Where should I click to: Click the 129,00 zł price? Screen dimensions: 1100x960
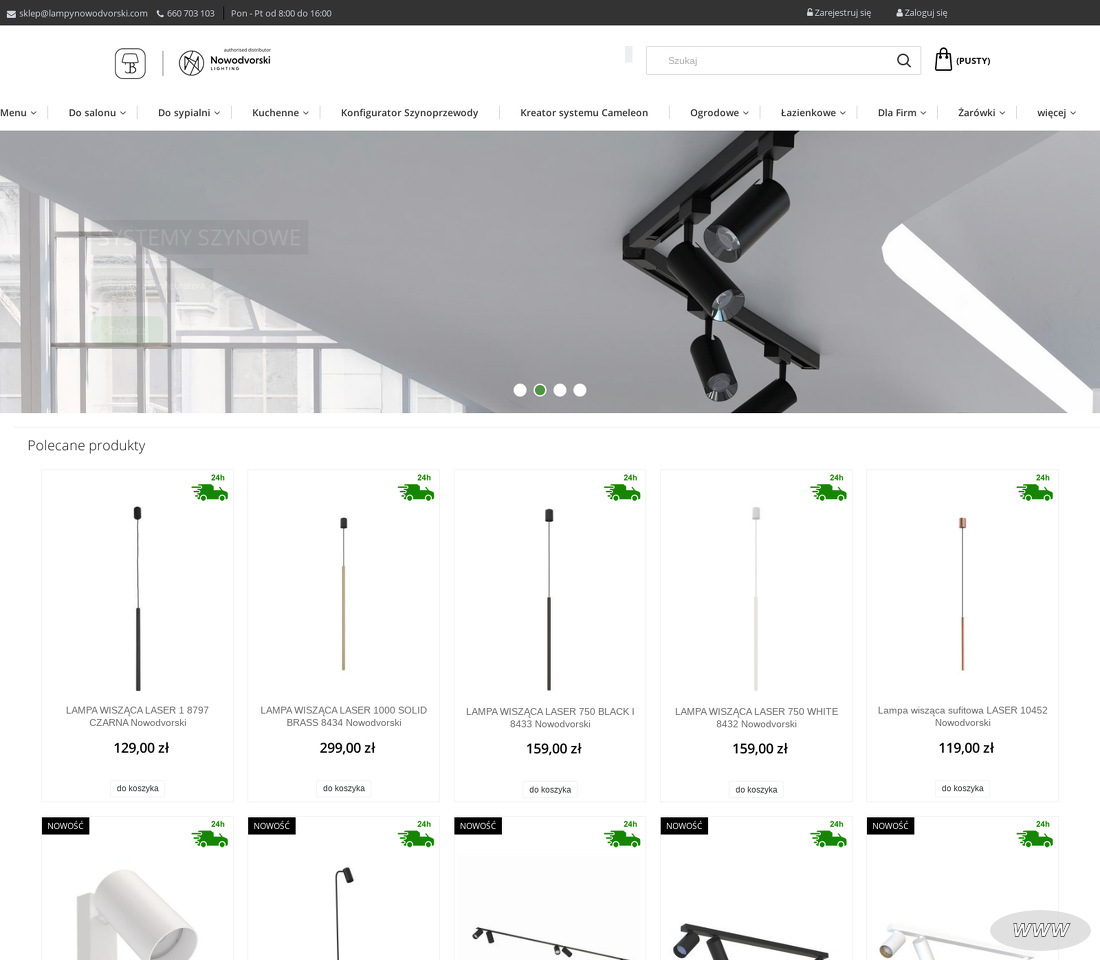coord(141,748)
